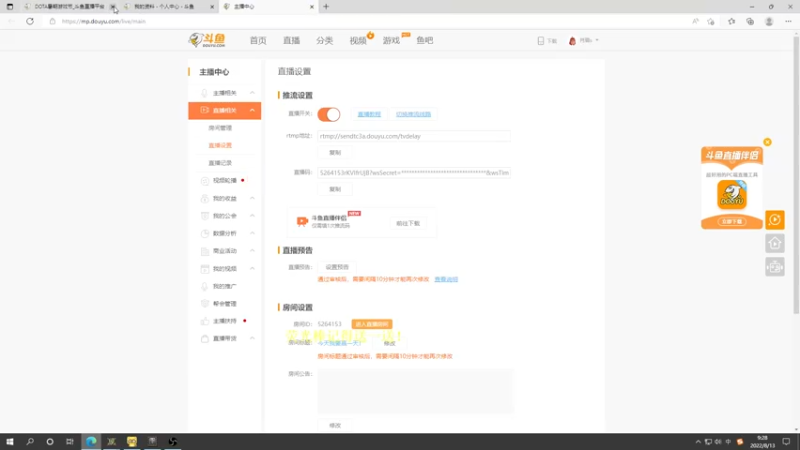Copy the rtmp address with 复制 button

335,153
